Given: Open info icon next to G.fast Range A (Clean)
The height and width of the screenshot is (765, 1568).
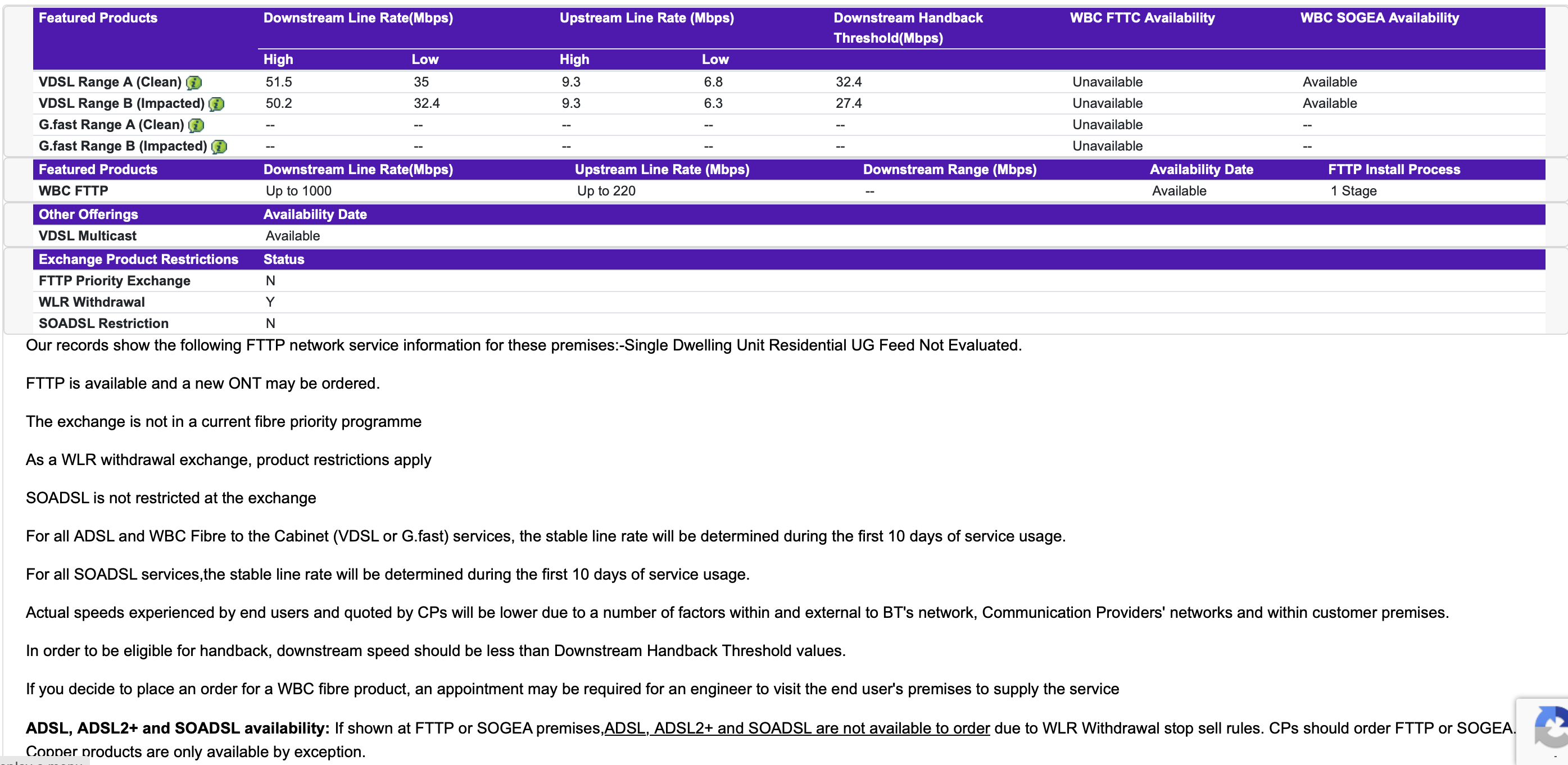Looking at the screenshot, I should pyautogui.click(x=196, y=125).
